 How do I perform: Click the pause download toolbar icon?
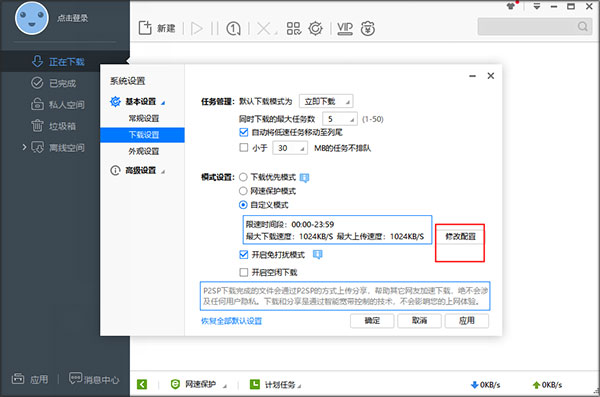215,28
